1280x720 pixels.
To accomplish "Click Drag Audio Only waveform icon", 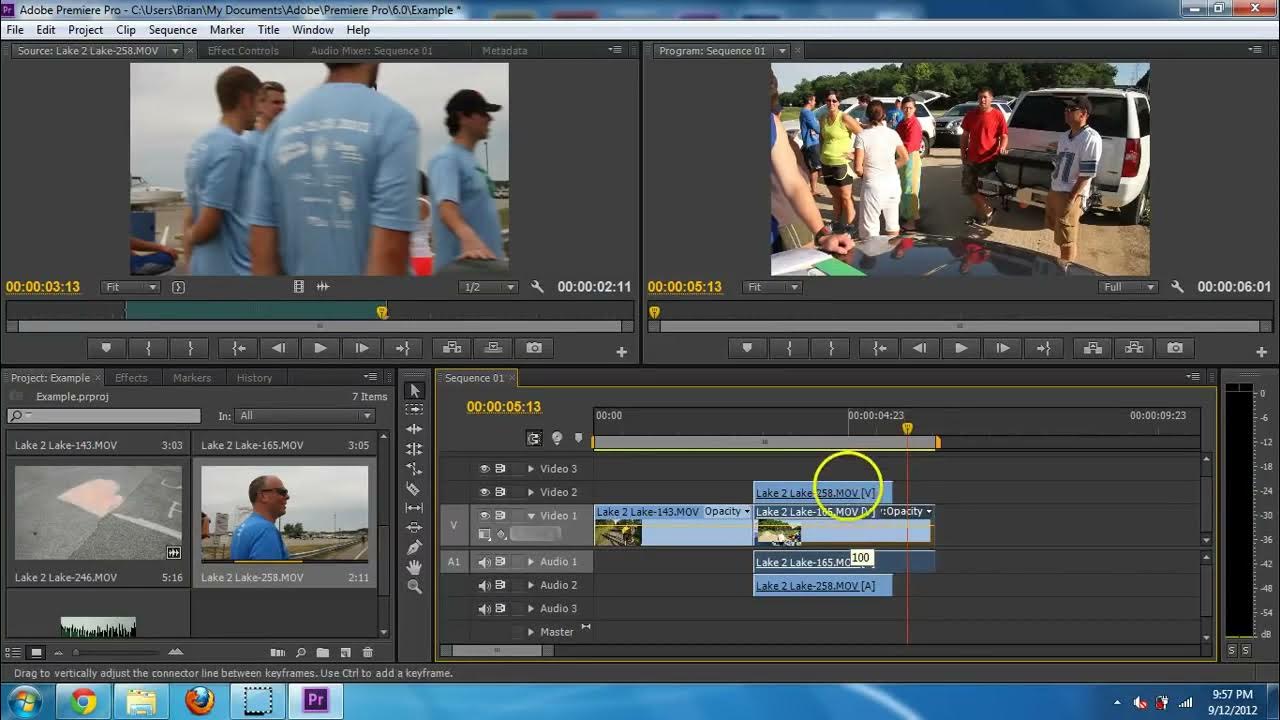I will click(323, 287).
